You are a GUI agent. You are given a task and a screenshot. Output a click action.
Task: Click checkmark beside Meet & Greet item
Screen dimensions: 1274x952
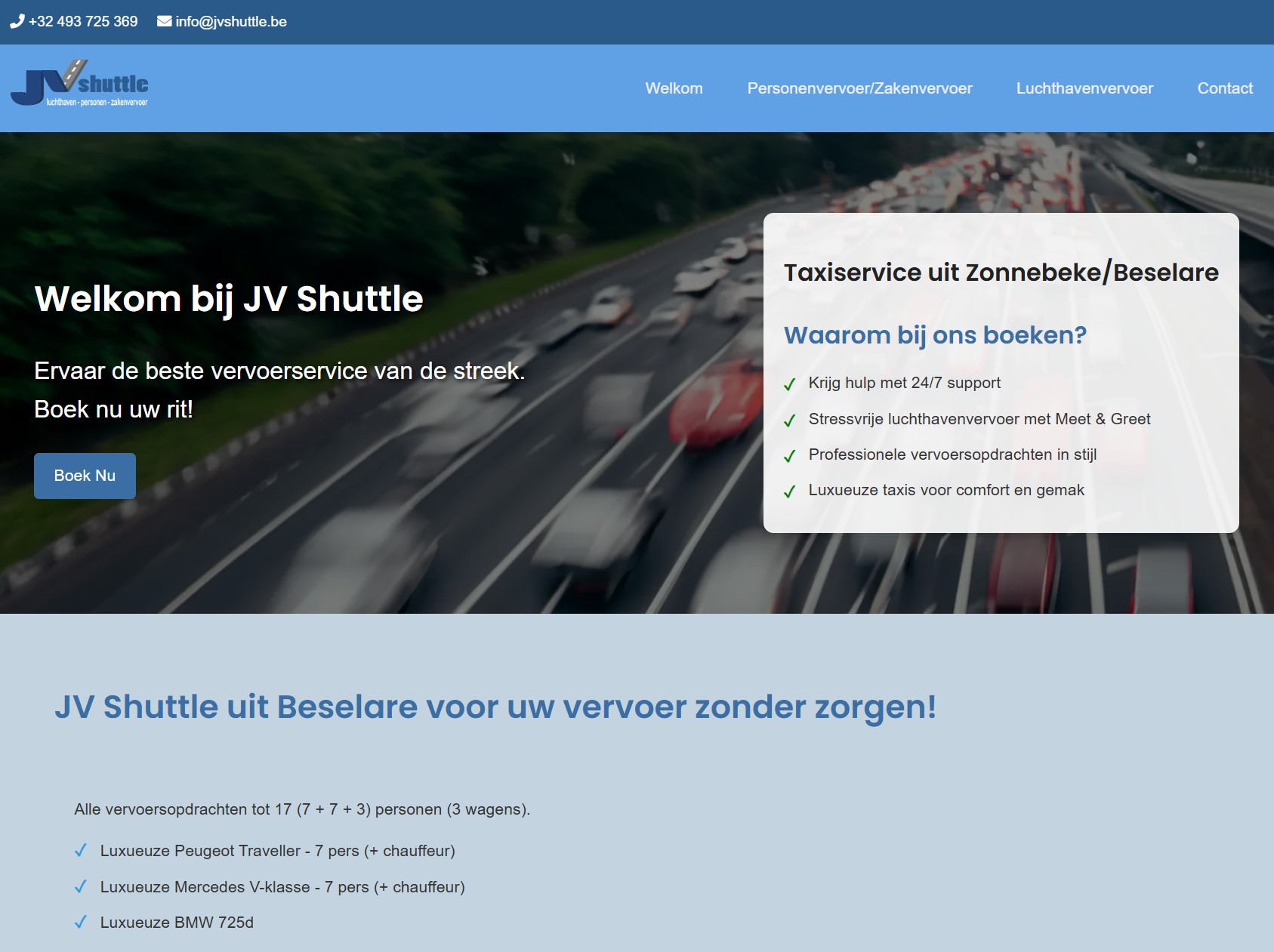tap(790, 421)
